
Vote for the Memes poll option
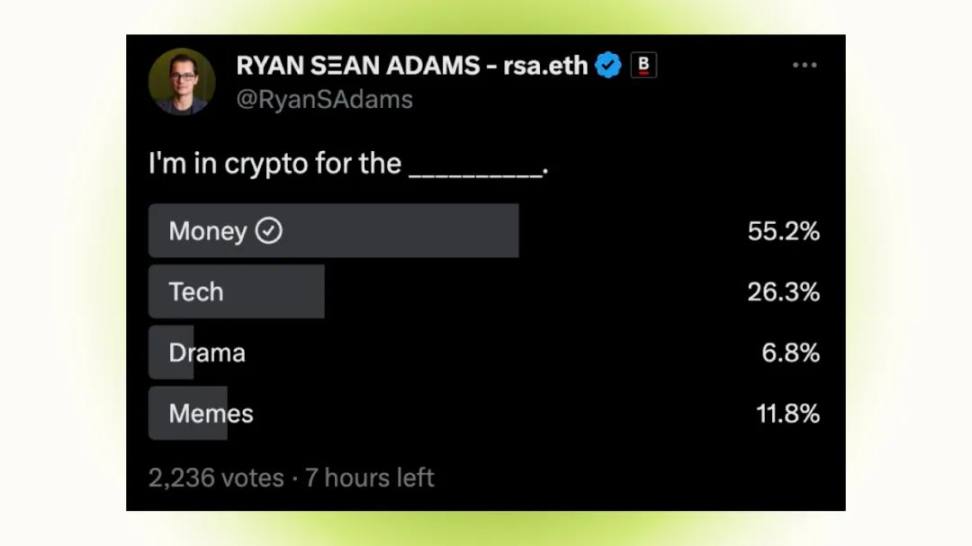(x=211, y=414)
